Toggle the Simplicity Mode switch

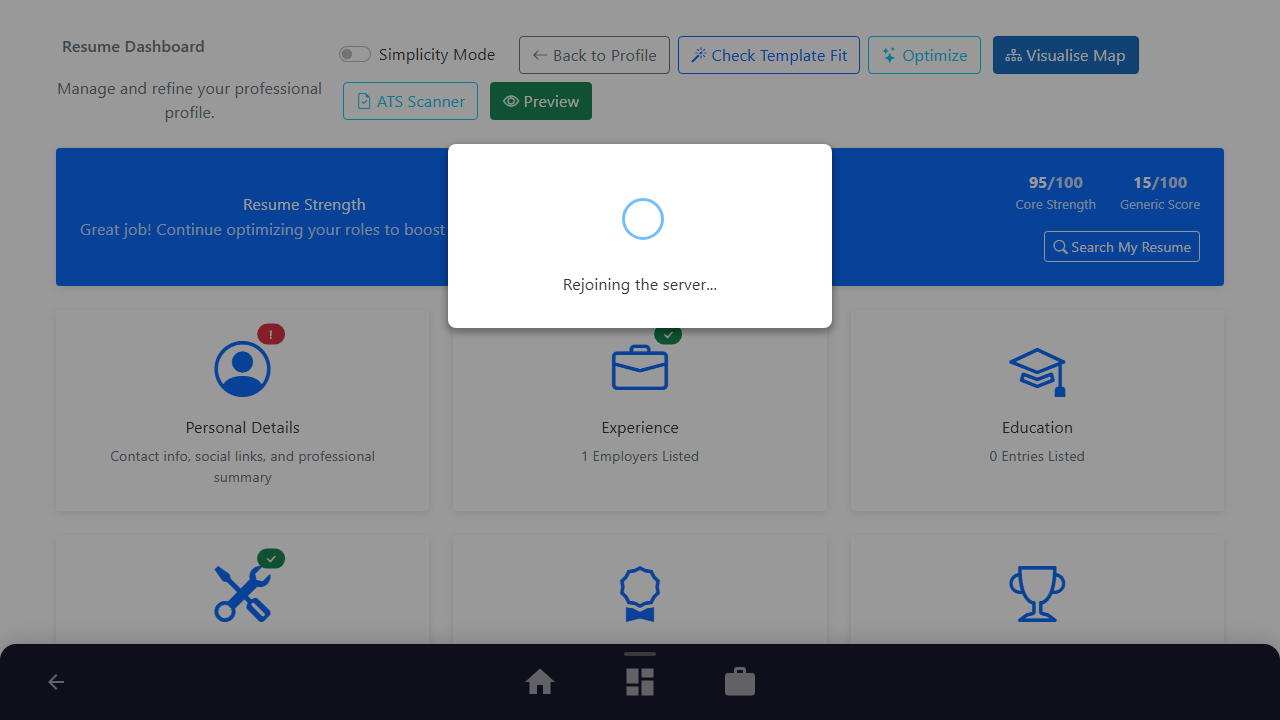pos(355,55)
